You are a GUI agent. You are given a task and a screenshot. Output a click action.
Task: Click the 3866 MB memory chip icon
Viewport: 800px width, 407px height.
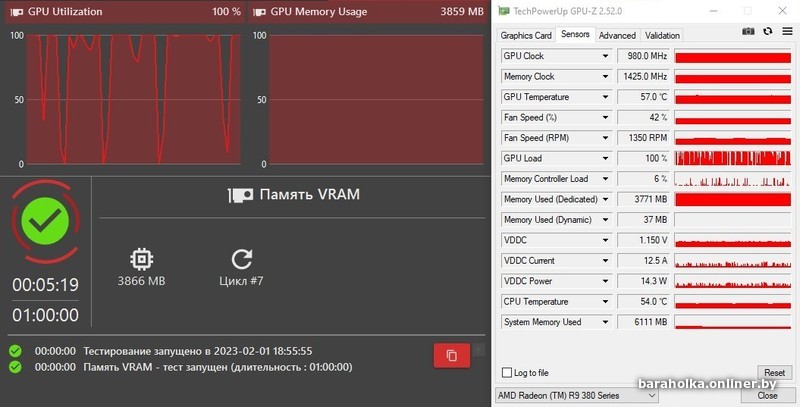pos(142,260)
